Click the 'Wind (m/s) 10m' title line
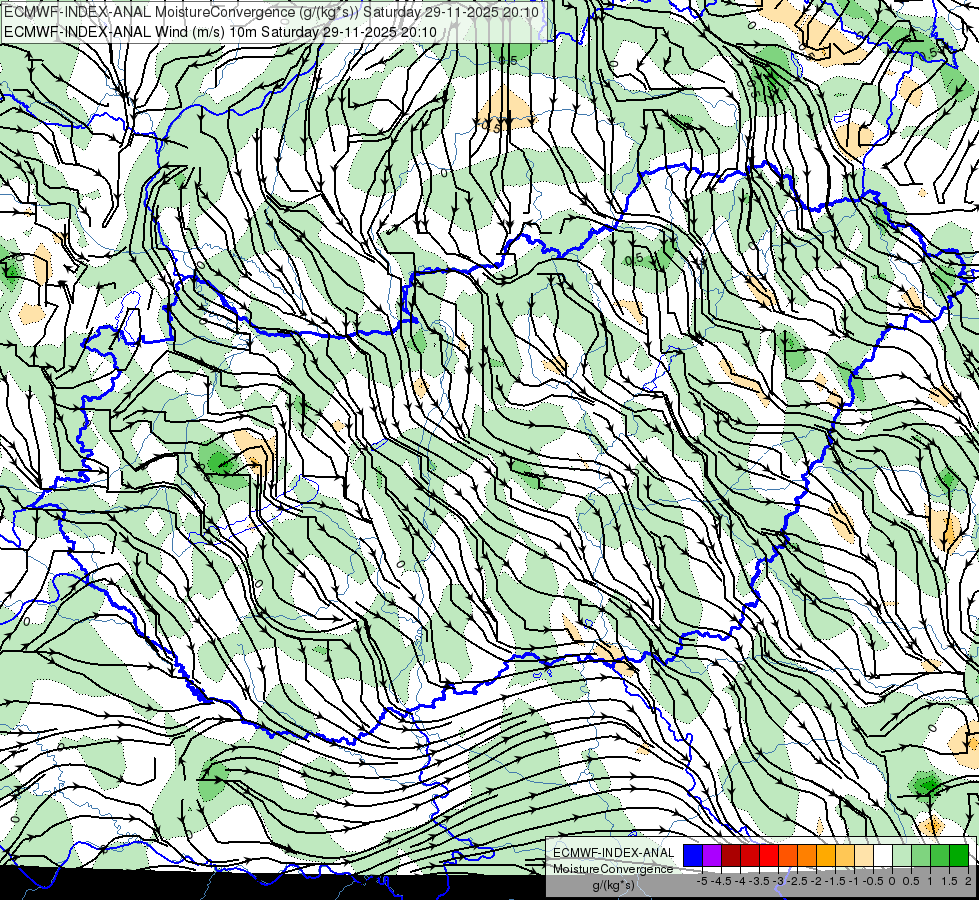 [x=220, y=32]
